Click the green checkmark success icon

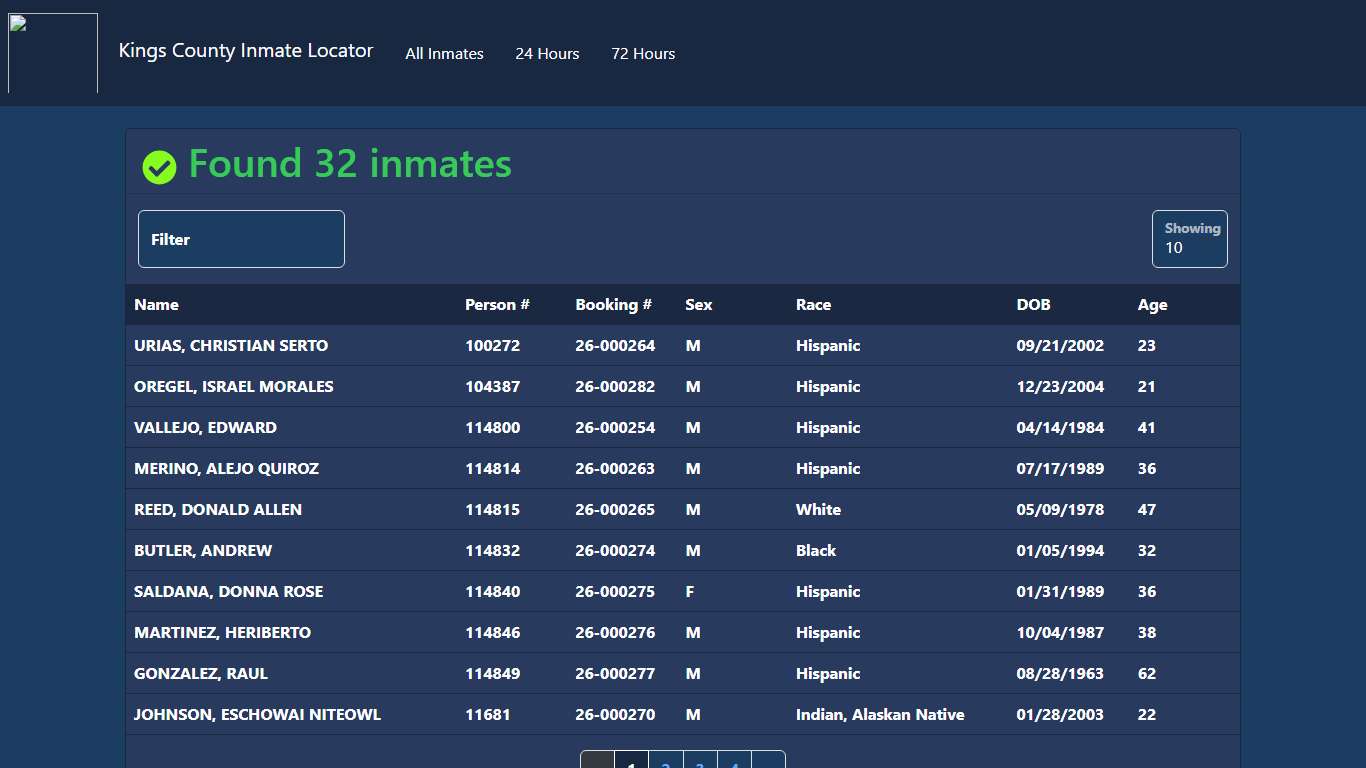159,167
